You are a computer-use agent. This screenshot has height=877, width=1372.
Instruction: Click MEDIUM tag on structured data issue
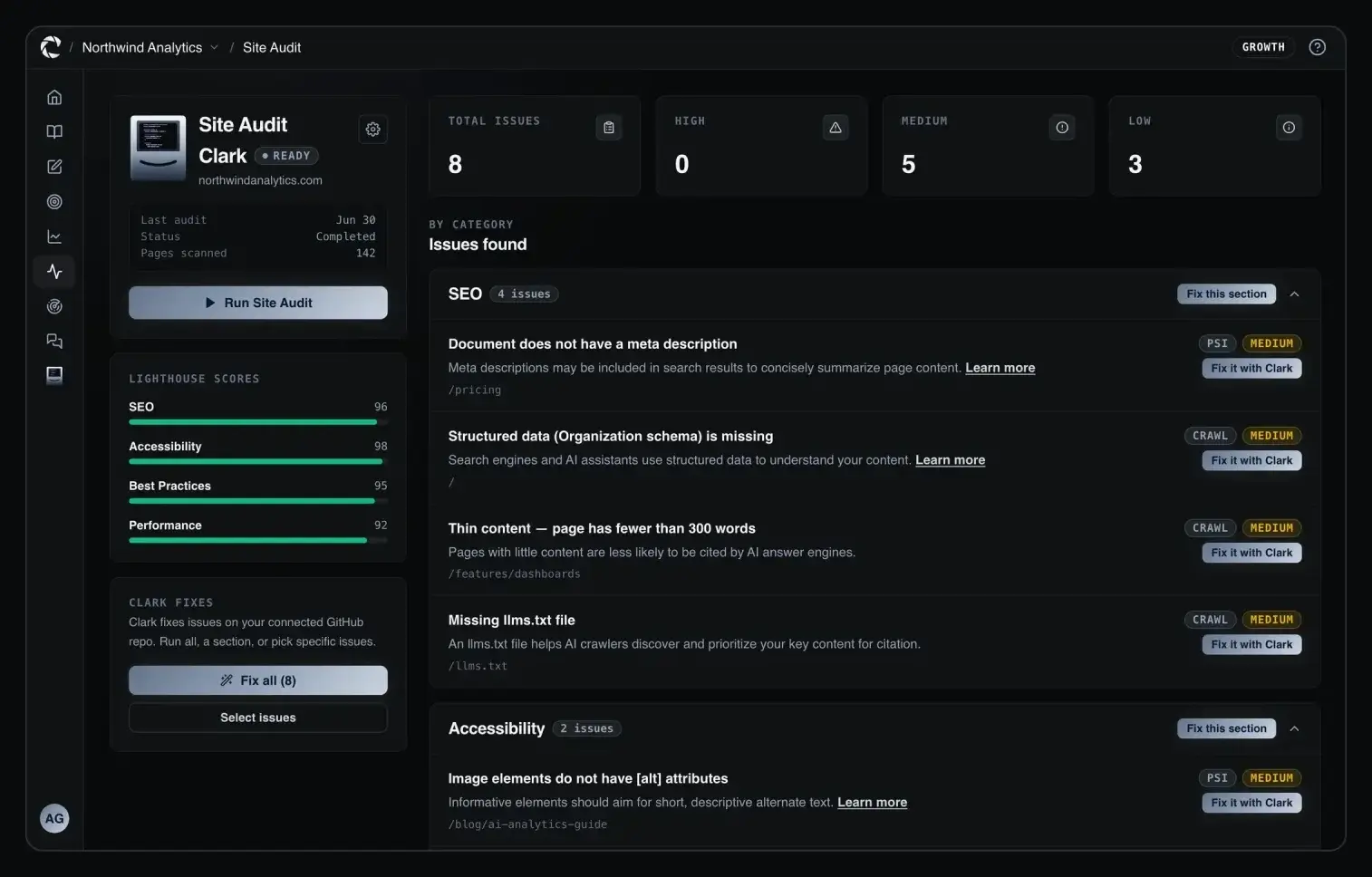tap(1271, 436)
